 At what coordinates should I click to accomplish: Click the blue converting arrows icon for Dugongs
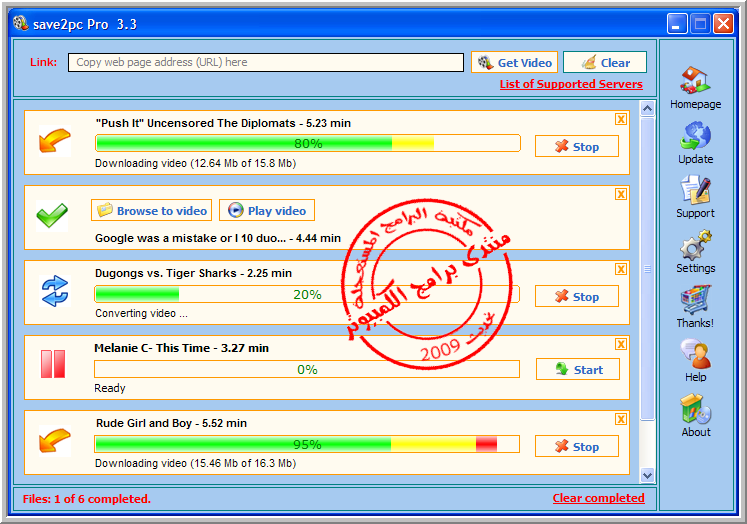(55, 291)
